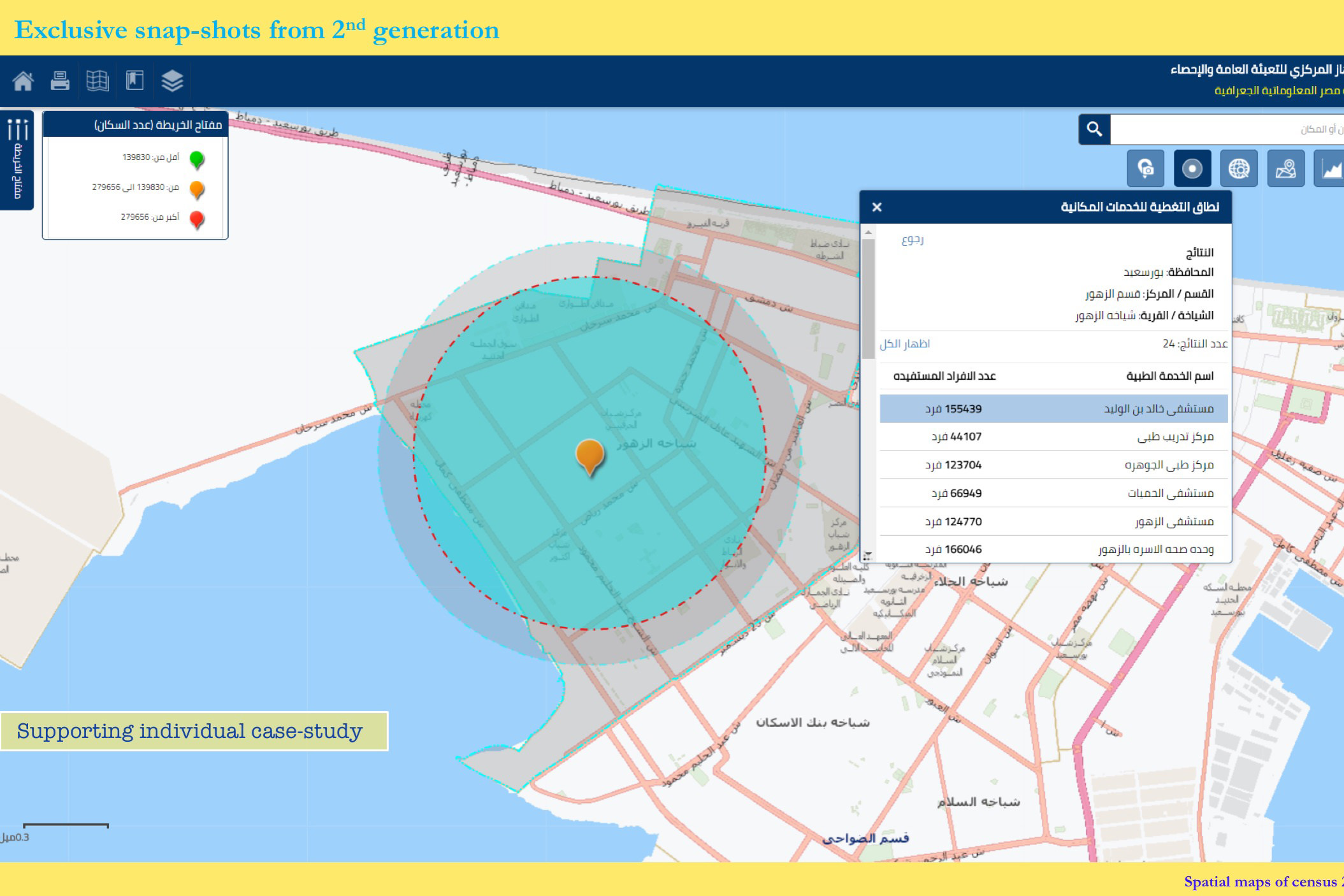This screenshot has width=1344, height=896.
Task: Click the Home icon in toolbar
Action: (x=23, y=81)
